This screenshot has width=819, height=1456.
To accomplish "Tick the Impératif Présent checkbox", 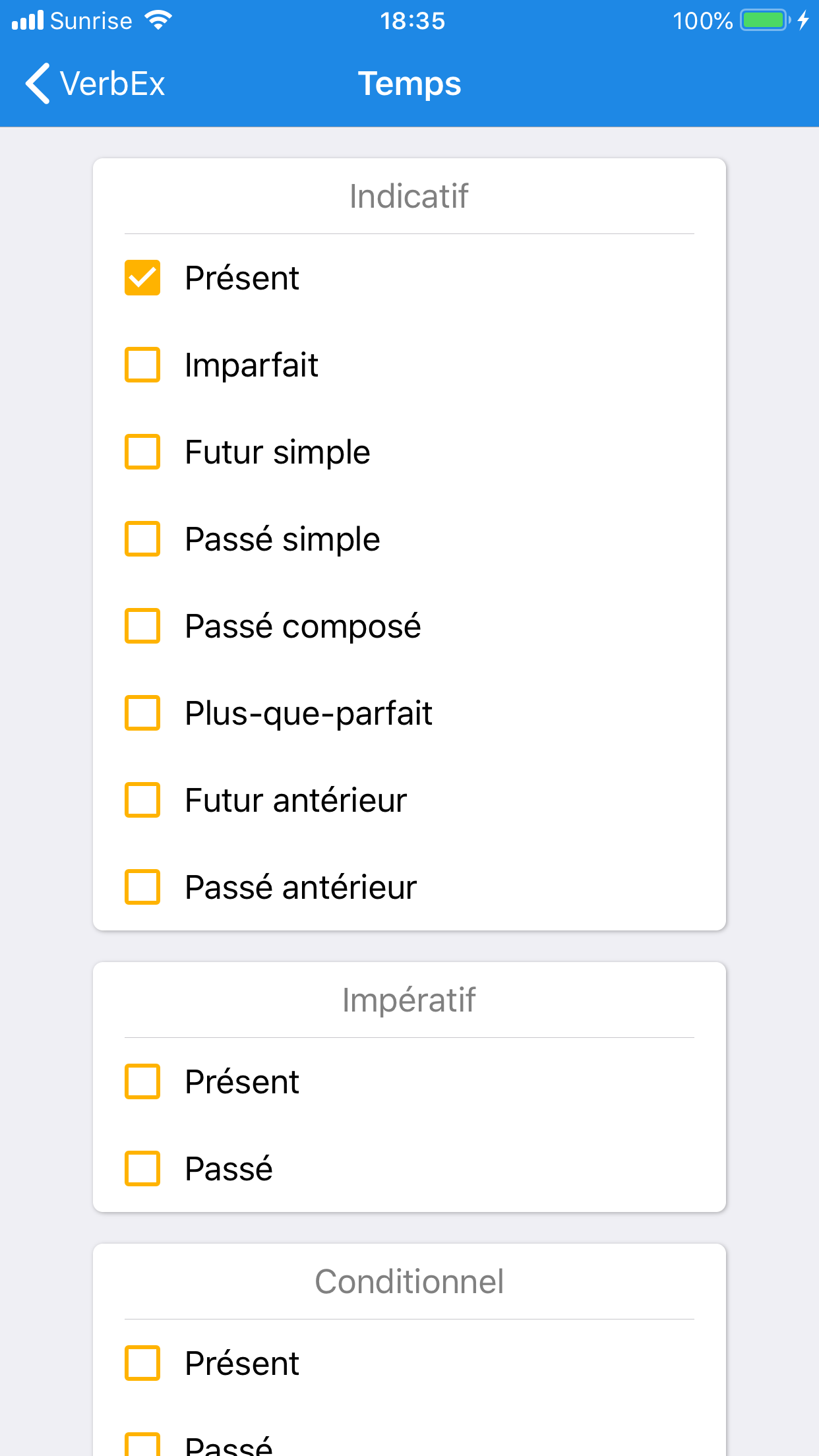I will [x=142, y=1081].
